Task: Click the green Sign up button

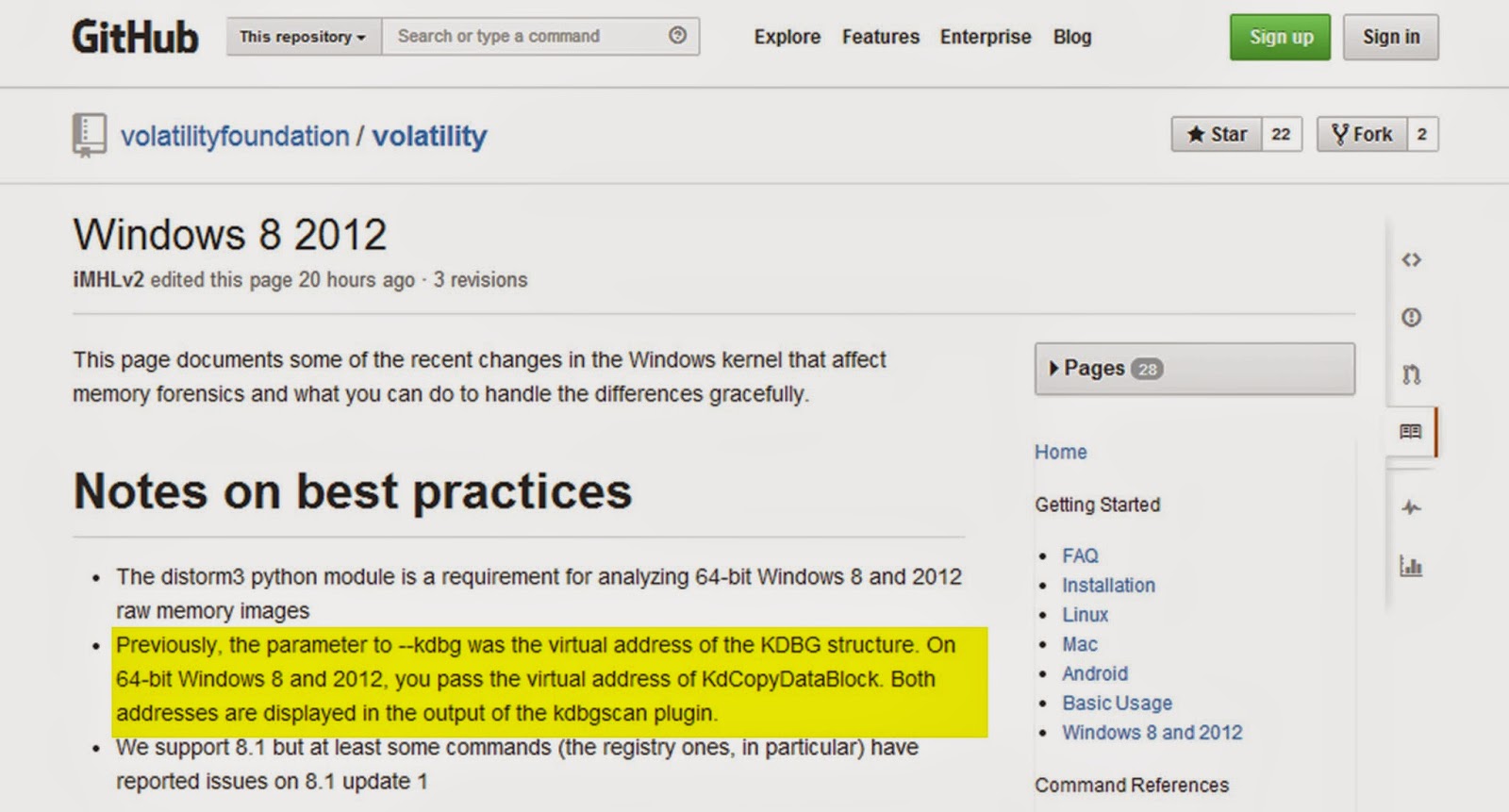Action: tap(1280, 37)
